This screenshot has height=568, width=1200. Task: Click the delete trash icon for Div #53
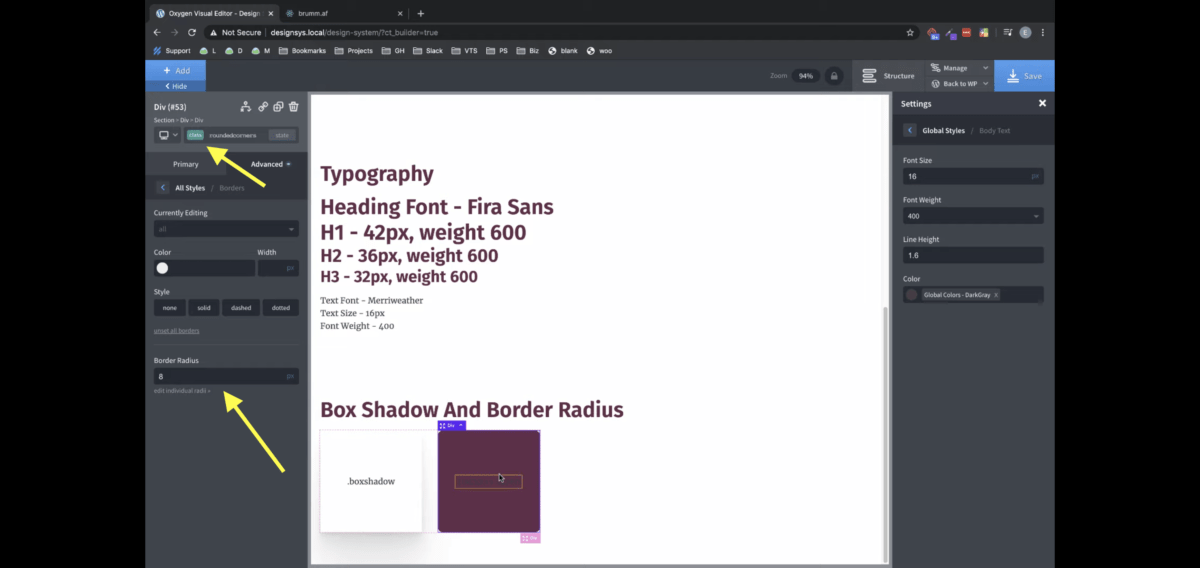(294, 107)
